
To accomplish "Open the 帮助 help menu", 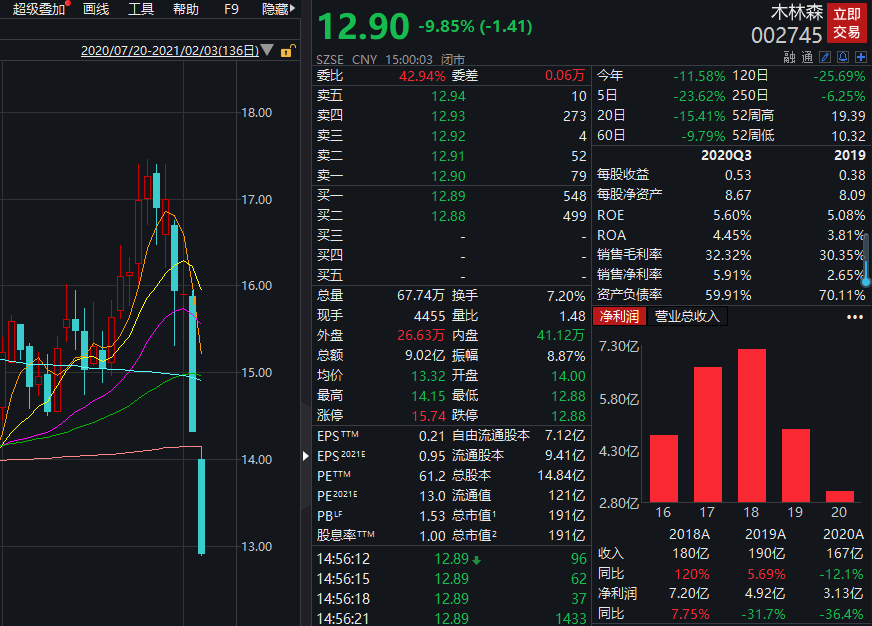I will tap(186, 9).
